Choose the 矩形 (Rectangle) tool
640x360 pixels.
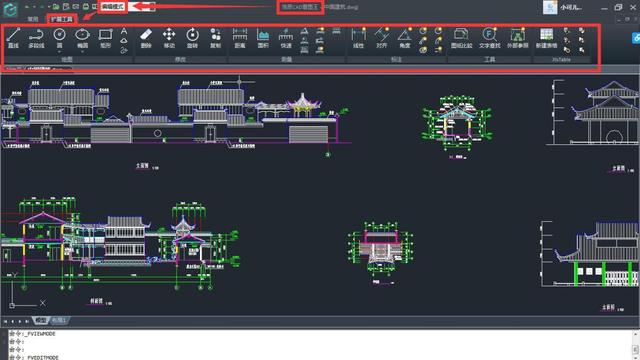point(105,38)
